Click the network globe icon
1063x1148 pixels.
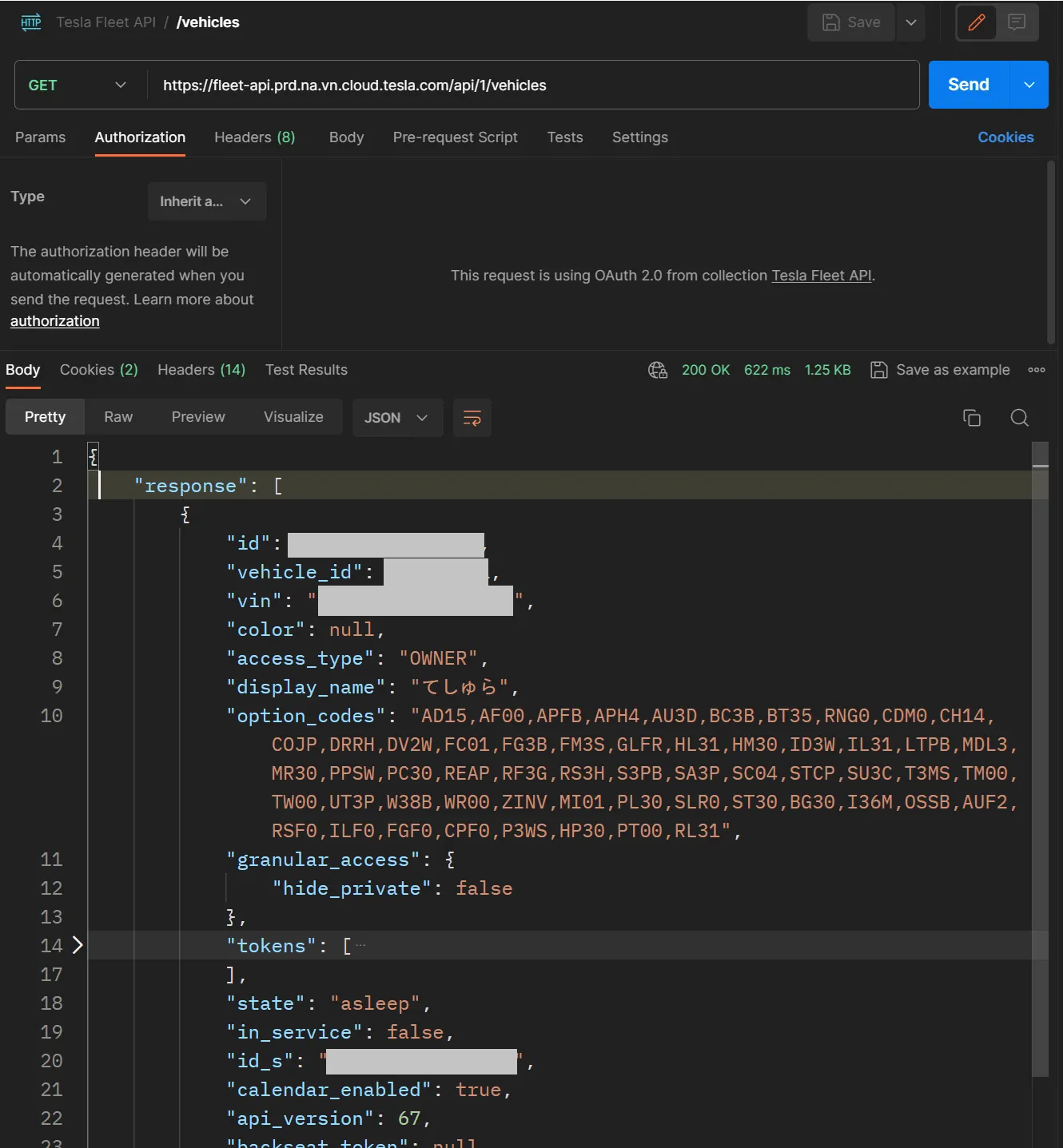pyautogui.click(x=657, y=370)
